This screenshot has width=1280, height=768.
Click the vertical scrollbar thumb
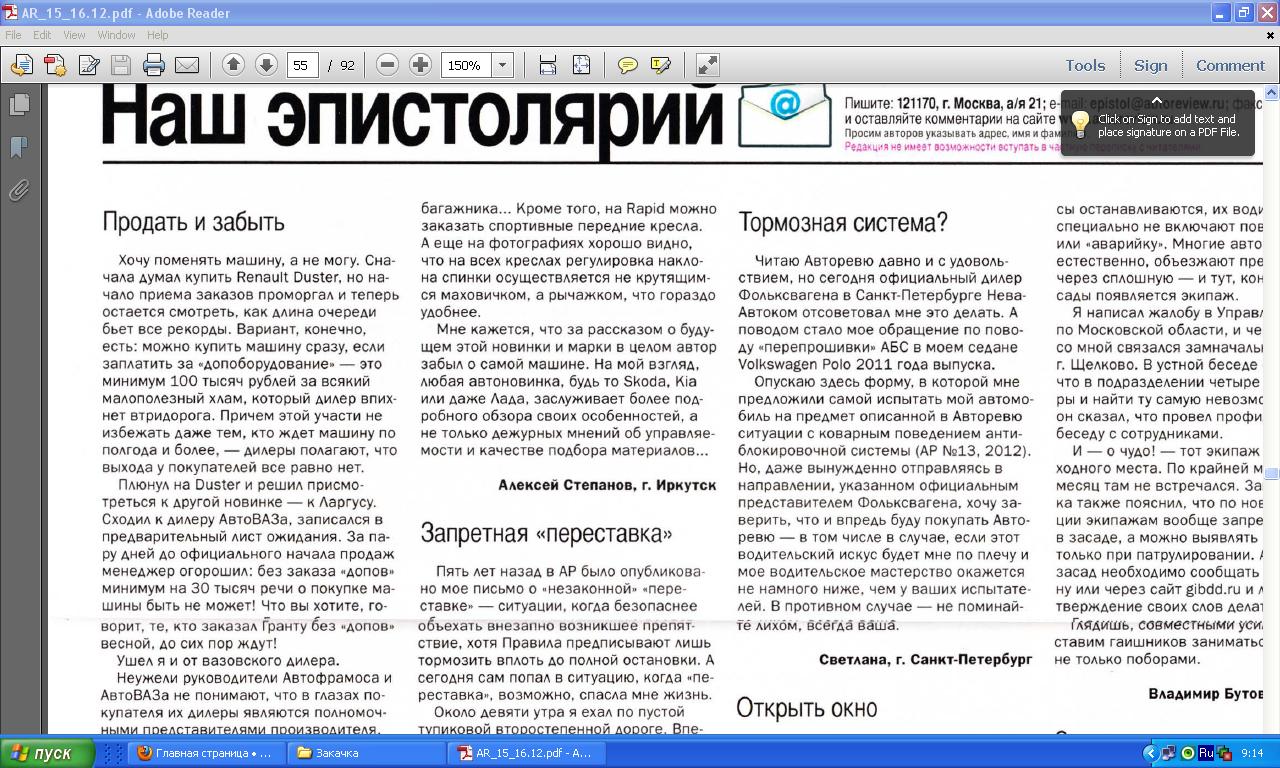[1271, 474]
